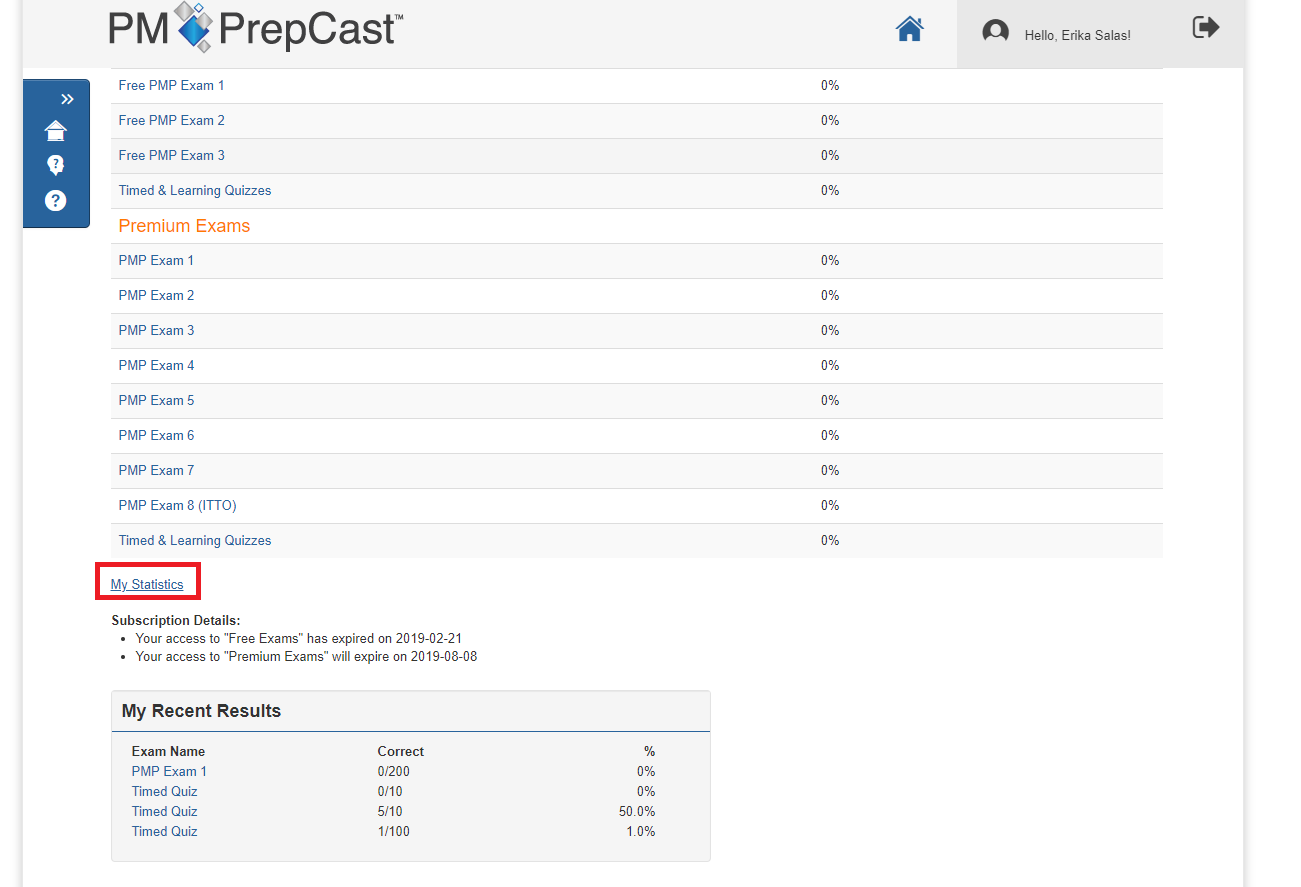Open the sidebar help question mark icon
The width and height of the screenshot is (1301, 887).
pyautogui.click(x=56, y=200)
